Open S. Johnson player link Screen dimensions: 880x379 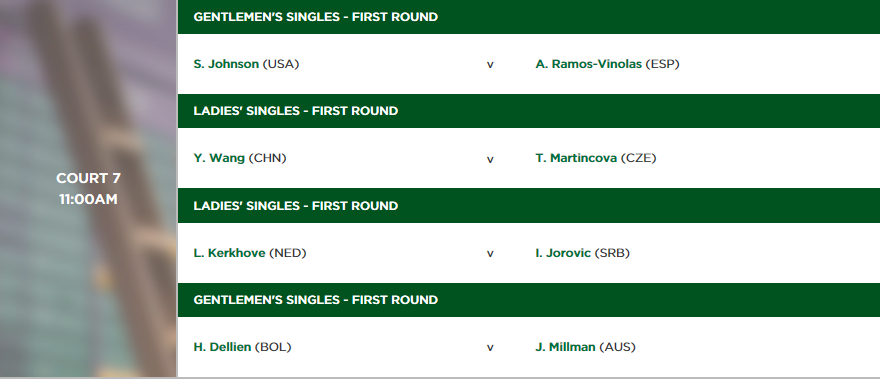pyautogui.click(x=226, y=64)
